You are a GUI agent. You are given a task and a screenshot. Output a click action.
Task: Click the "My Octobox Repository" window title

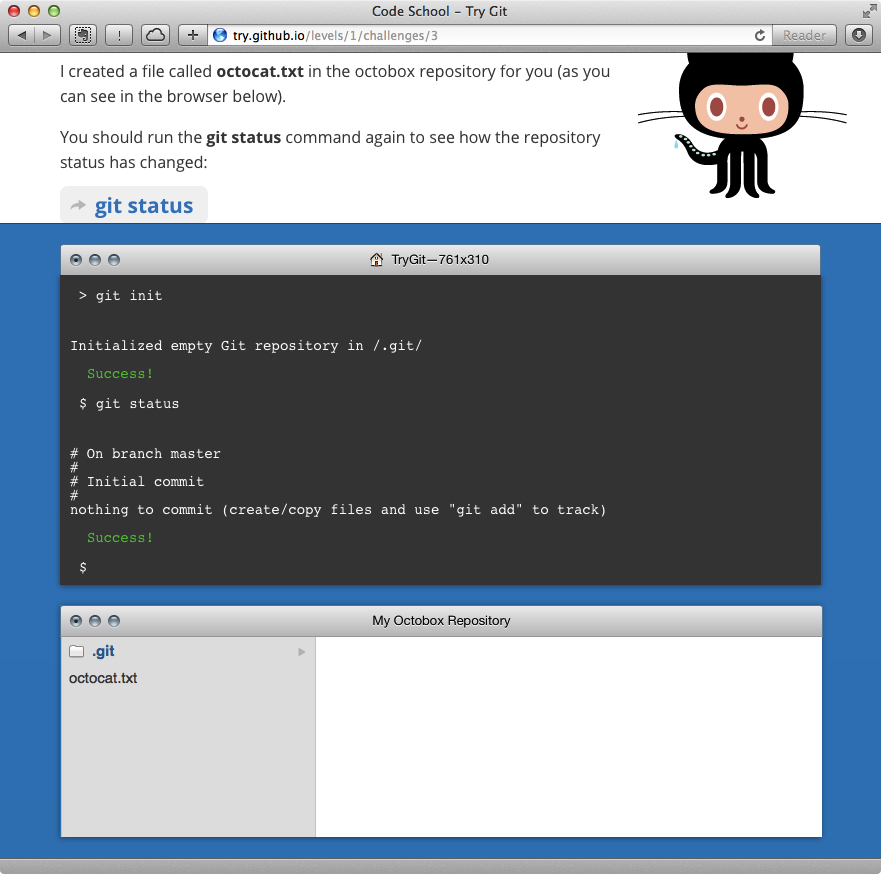[x=441, y=621]
